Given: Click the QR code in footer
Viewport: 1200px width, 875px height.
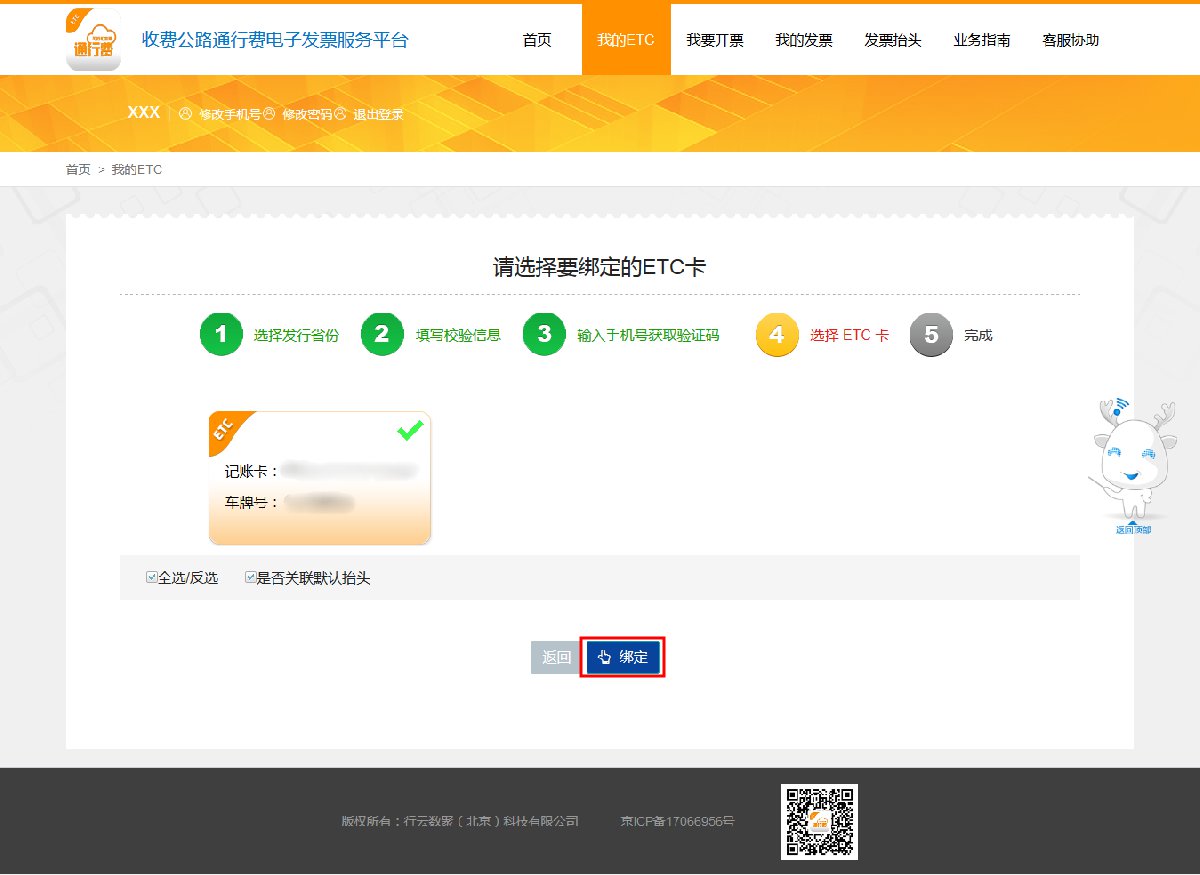Looking at the screenshot, I should tap(819, 821).
